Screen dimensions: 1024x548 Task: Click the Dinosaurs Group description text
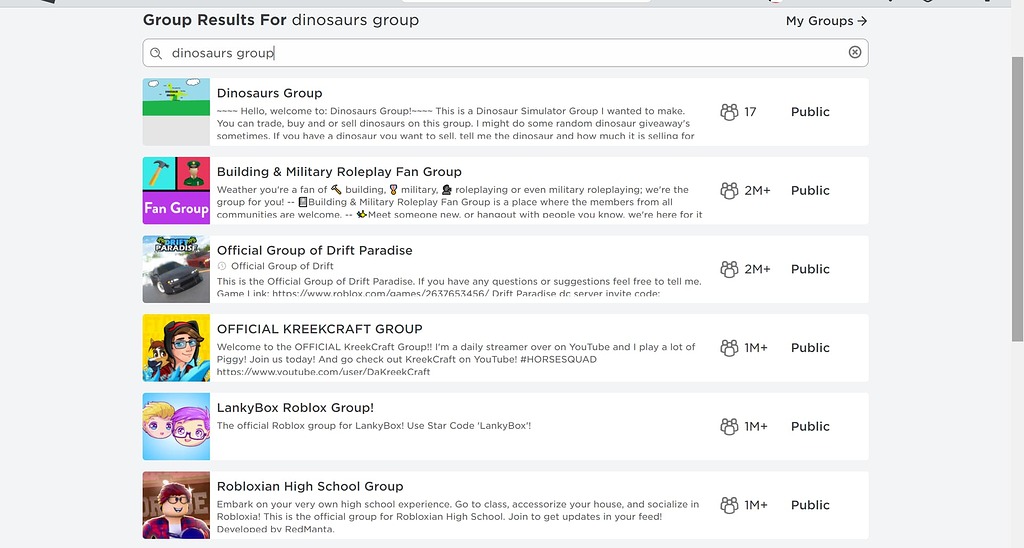tap(456, 123)
